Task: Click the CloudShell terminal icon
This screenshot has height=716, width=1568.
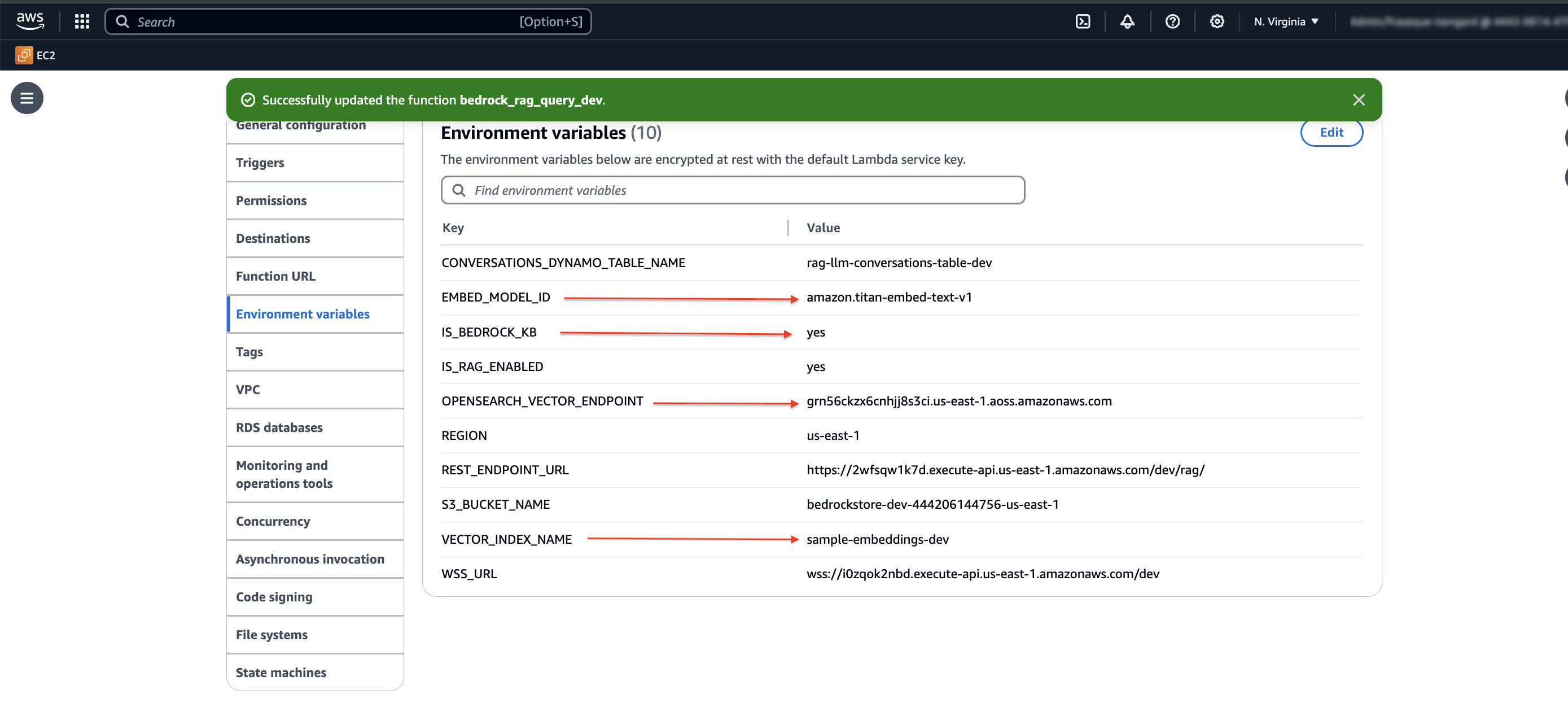Action: 1083,21
